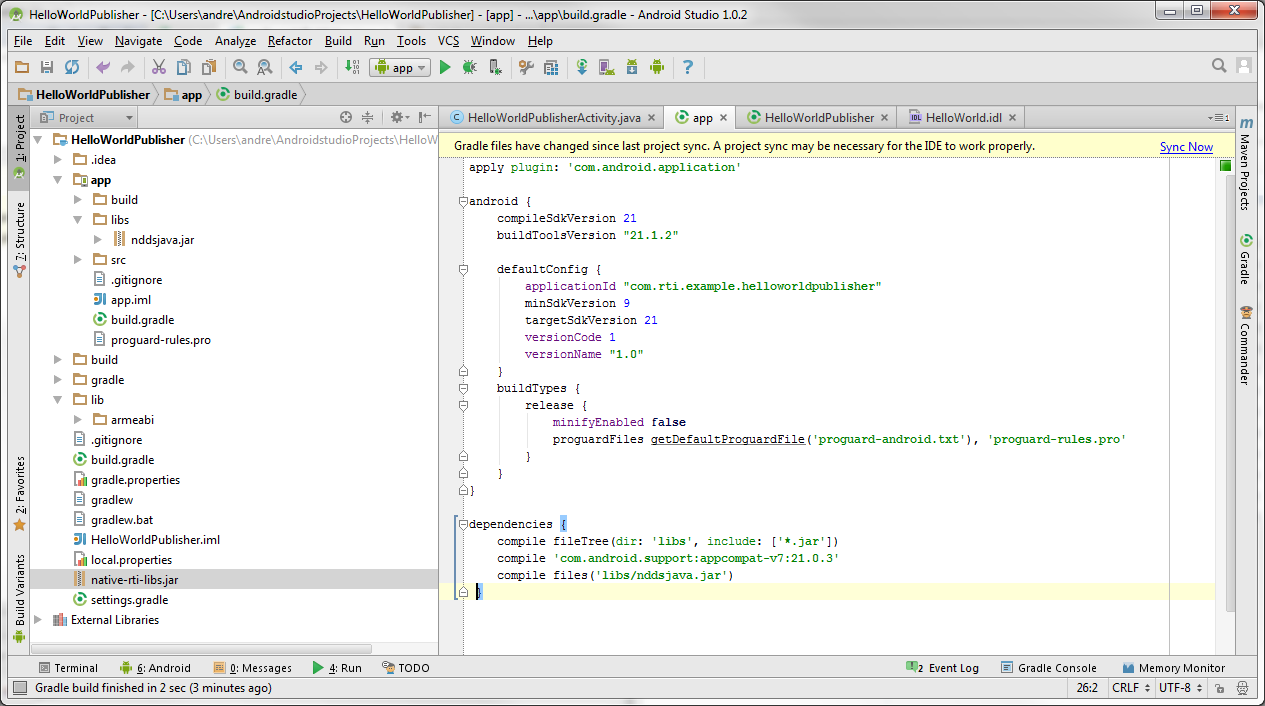
Task: Toggle the Favorites side panel
Action: pyautogui.click(x=19, y=493)
